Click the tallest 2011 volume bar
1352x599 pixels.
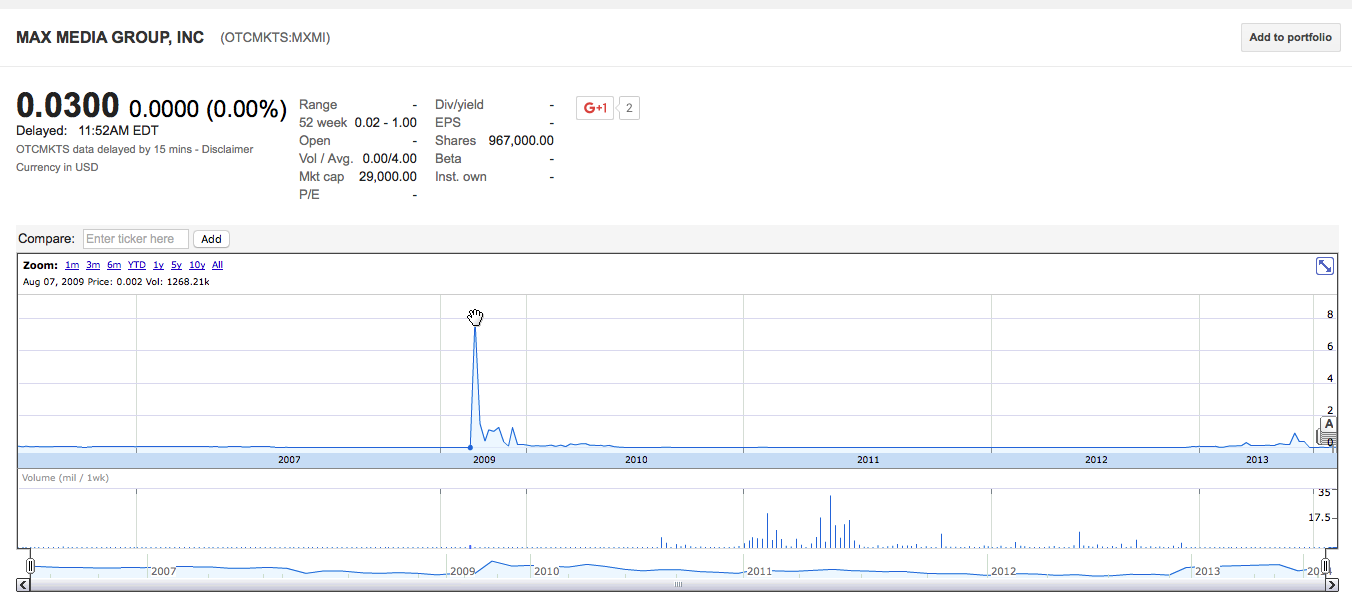(830, 521)
